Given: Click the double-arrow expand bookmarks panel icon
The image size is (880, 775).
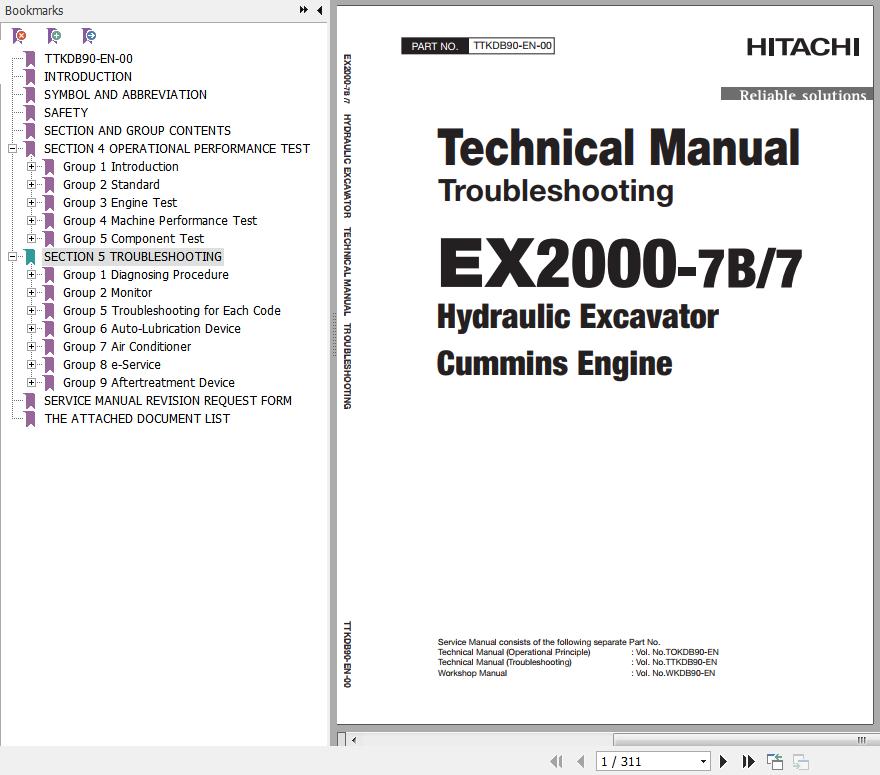Looking at the screenshot, I should coord(304,10).
